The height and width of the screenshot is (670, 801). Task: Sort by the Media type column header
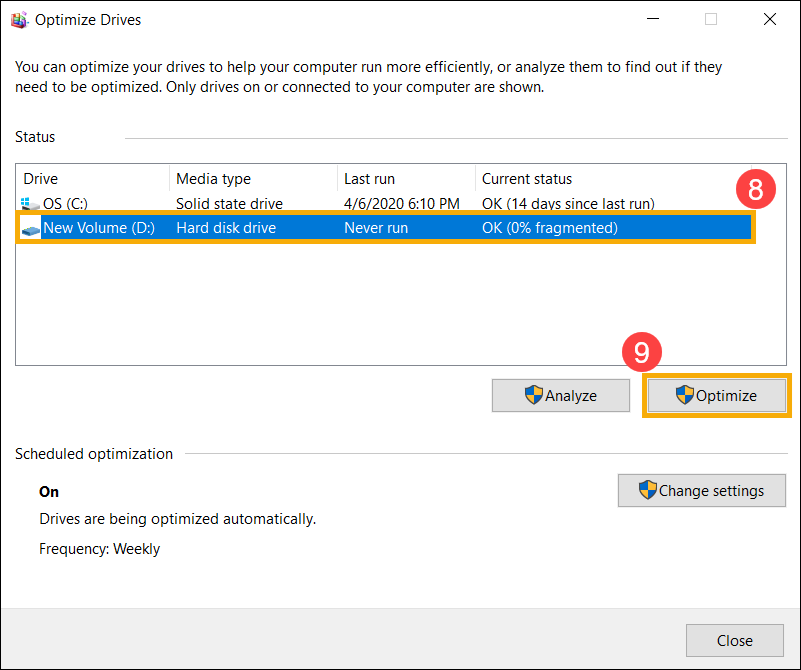[253, 179]
